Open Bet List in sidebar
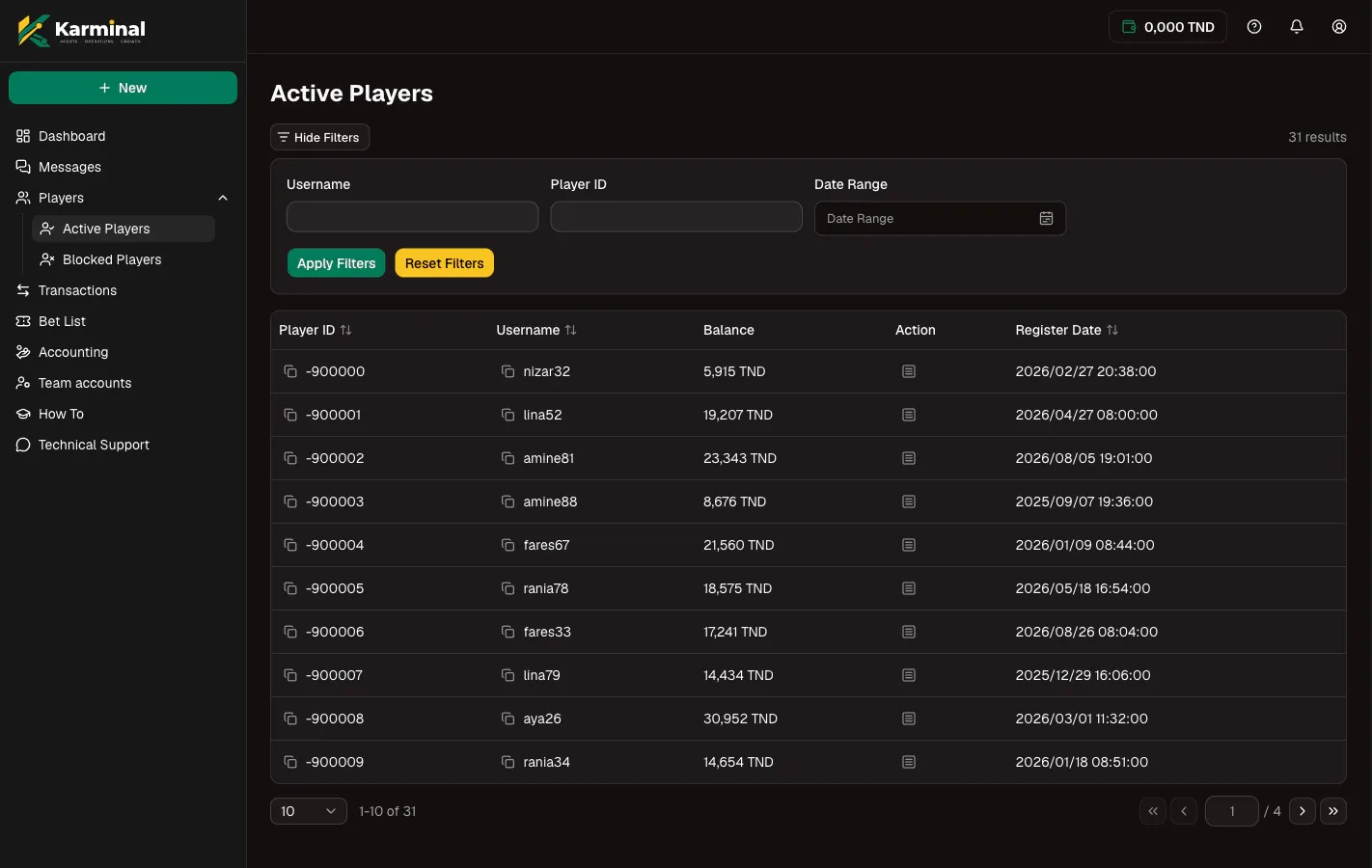The image size is (1372, 868). coord(123,321)
